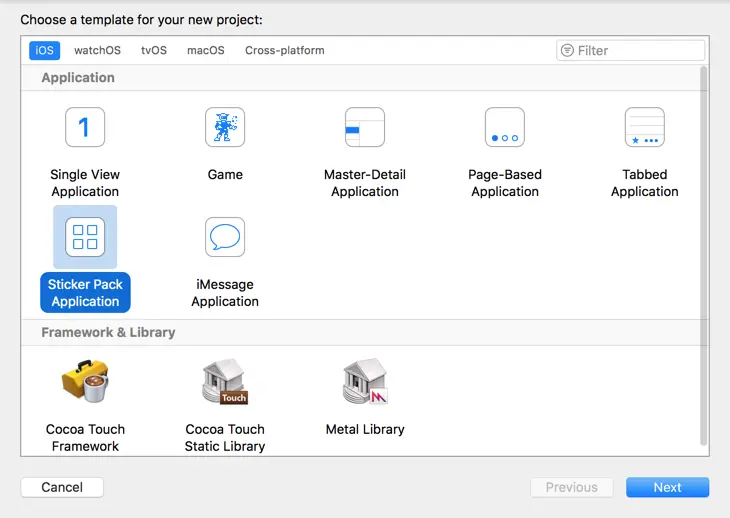Select the Page-Based Application icon
Screen dimensions: 730x518
(x=505, y=127)
